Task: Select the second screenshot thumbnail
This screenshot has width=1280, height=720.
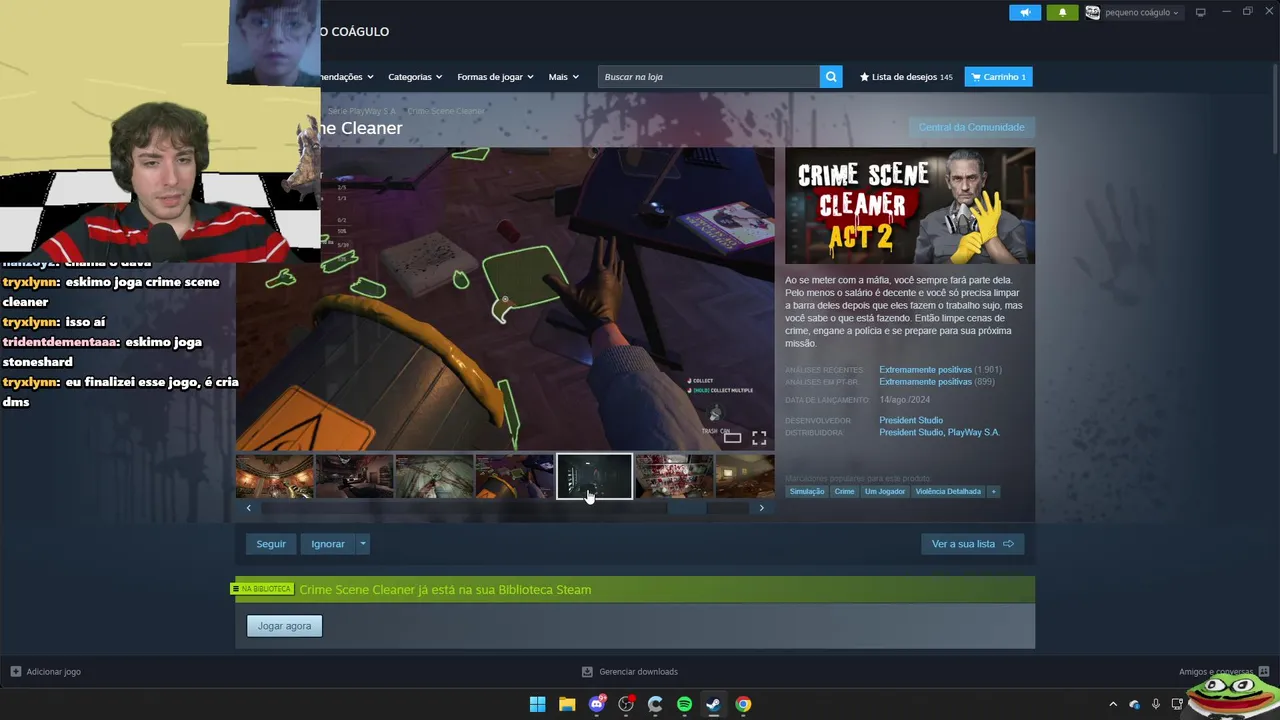Action: [x=355, y=476]
